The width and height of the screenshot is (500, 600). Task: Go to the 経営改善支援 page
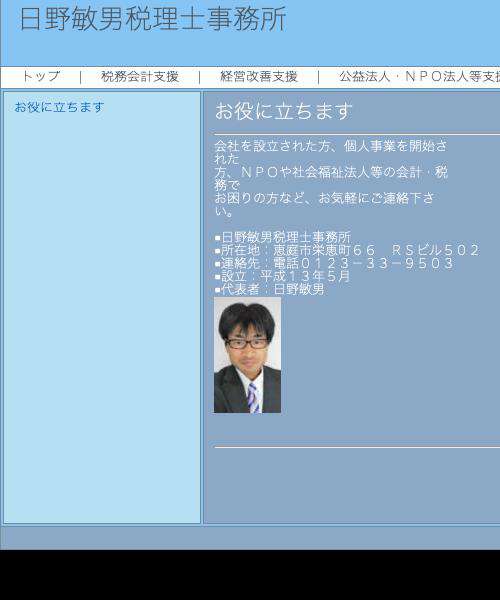click(259, 77)
